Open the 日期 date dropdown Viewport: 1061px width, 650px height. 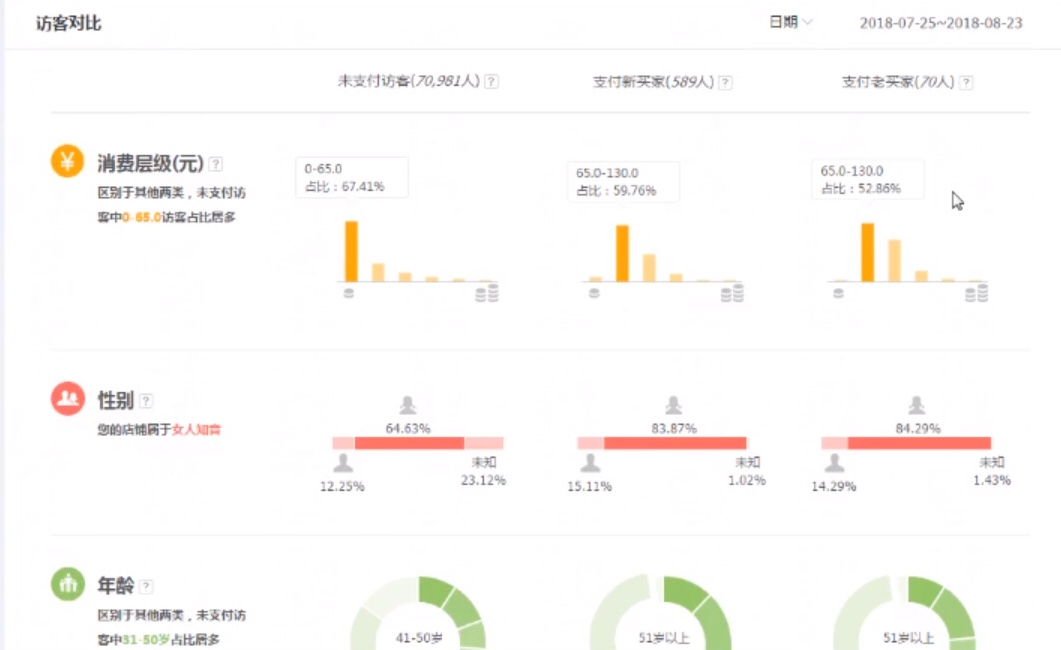tap(790, 22)
